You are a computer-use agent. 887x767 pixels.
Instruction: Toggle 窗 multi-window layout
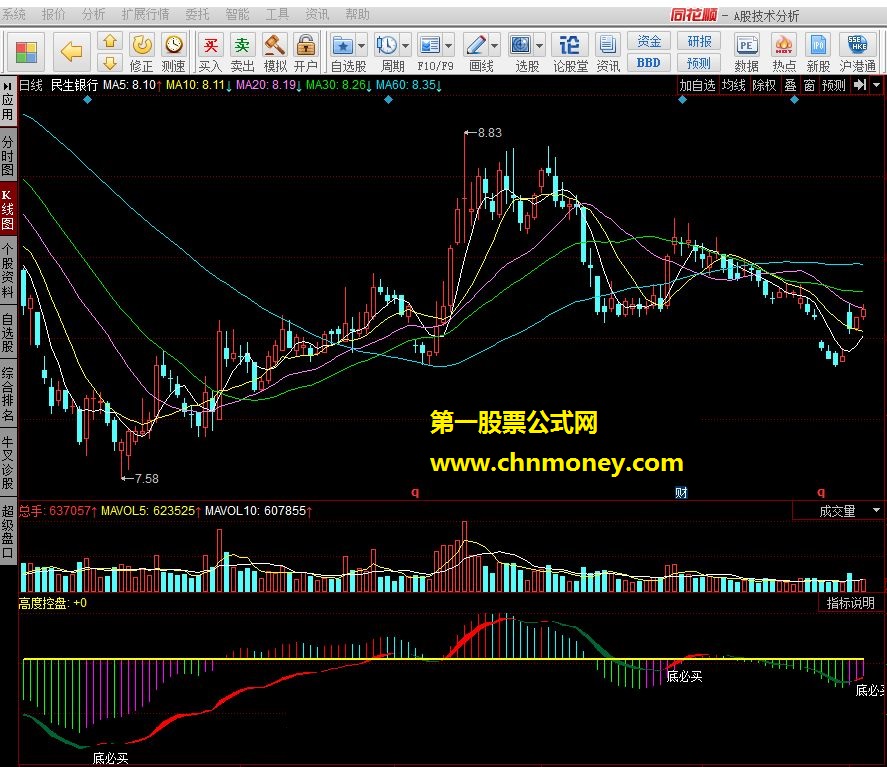(810, 85)
